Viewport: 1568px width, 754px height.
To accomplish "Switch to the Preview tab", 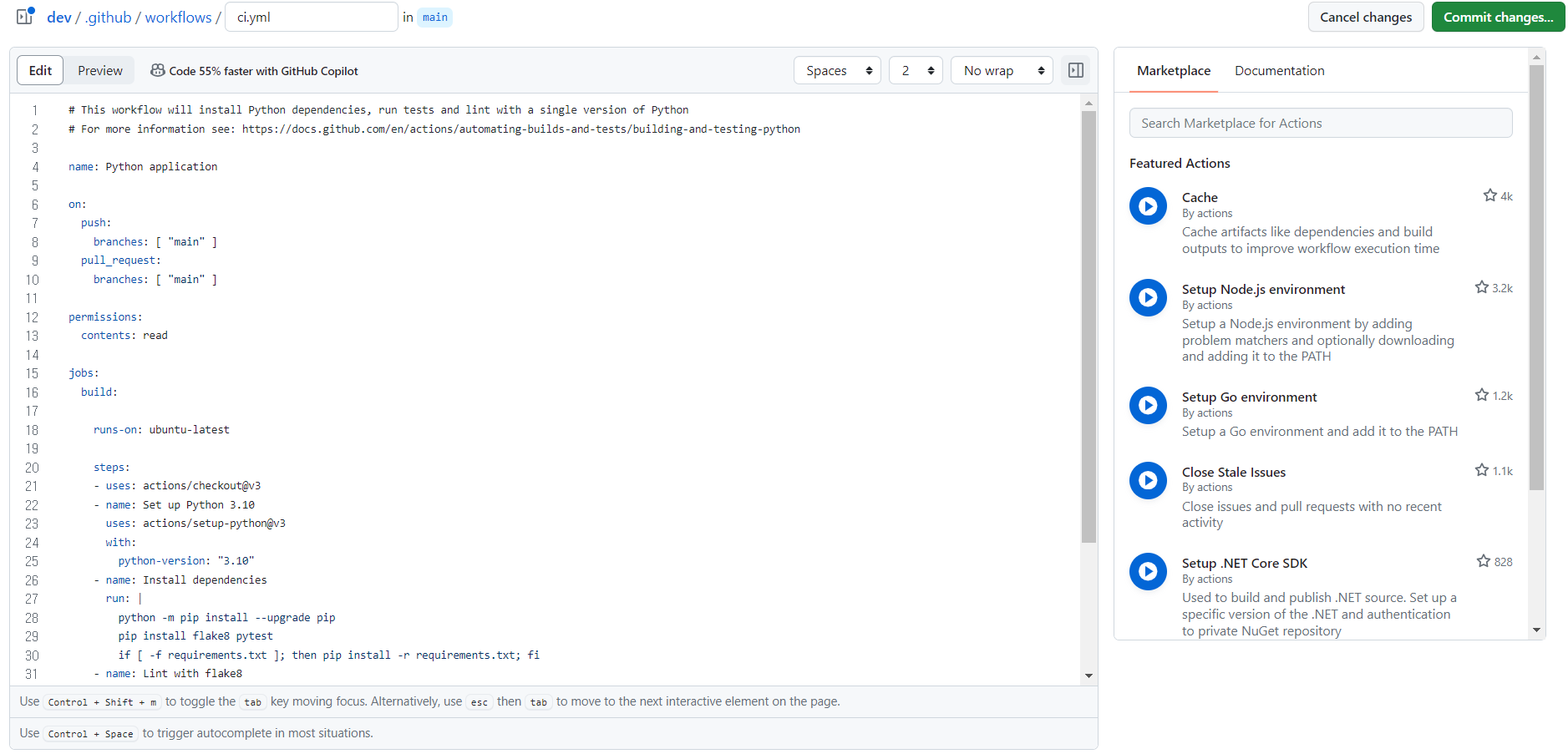I will click(x=100, y=71).
